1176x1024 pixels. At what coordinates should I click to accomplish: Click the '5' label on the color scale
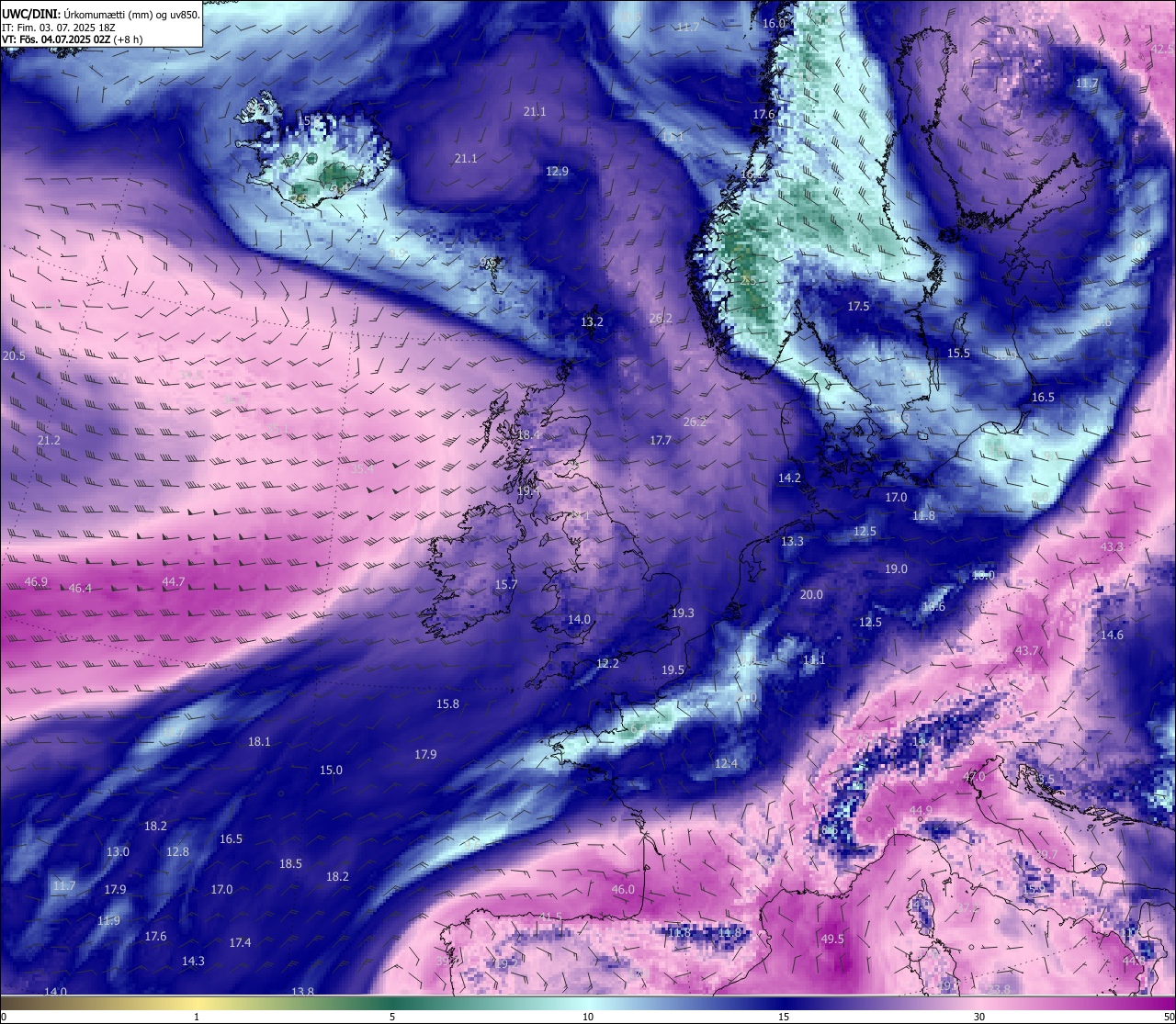[392, 1017]
